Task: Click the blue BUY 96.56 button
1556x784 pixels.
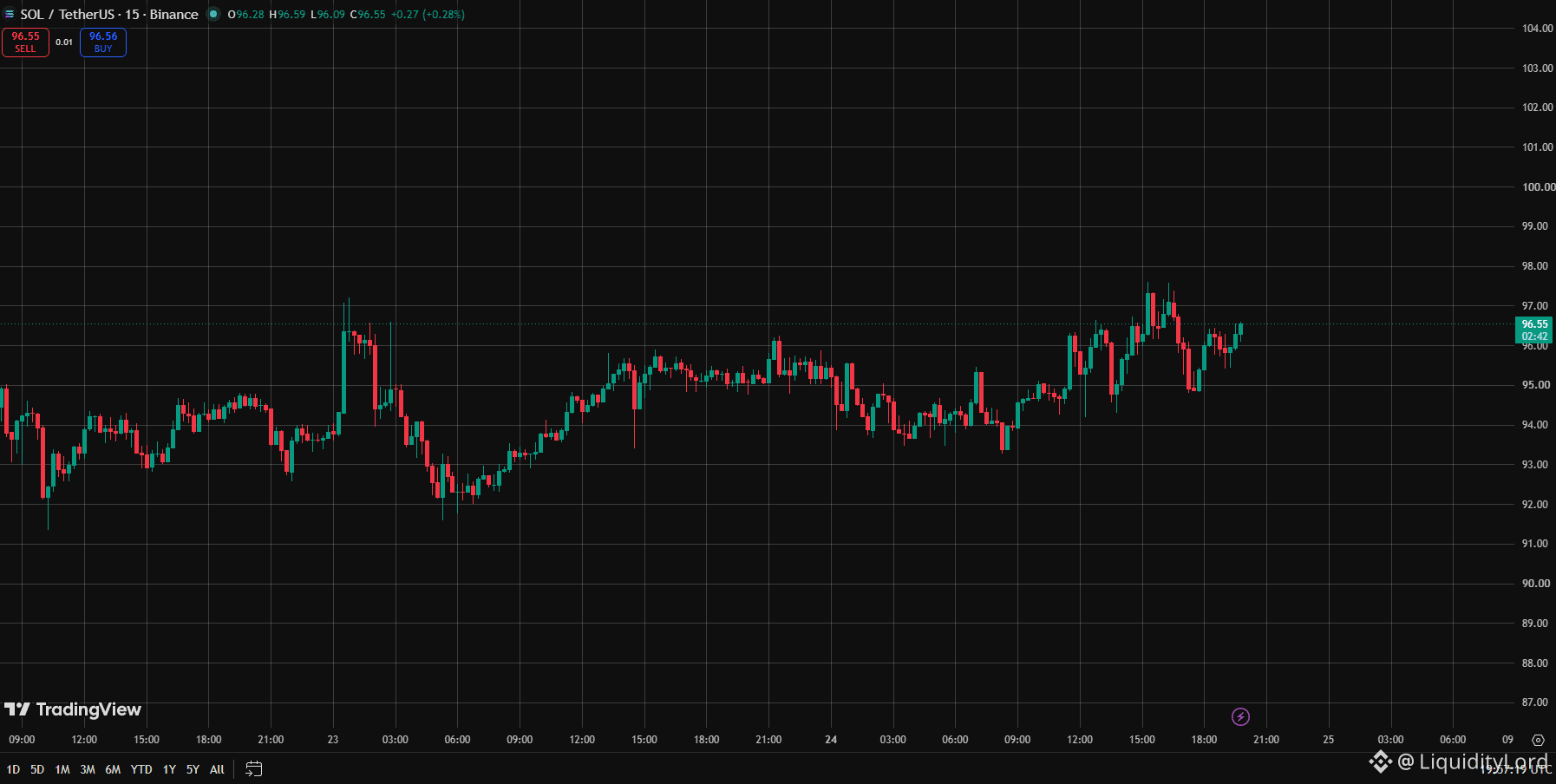Action: click(103, 42)
